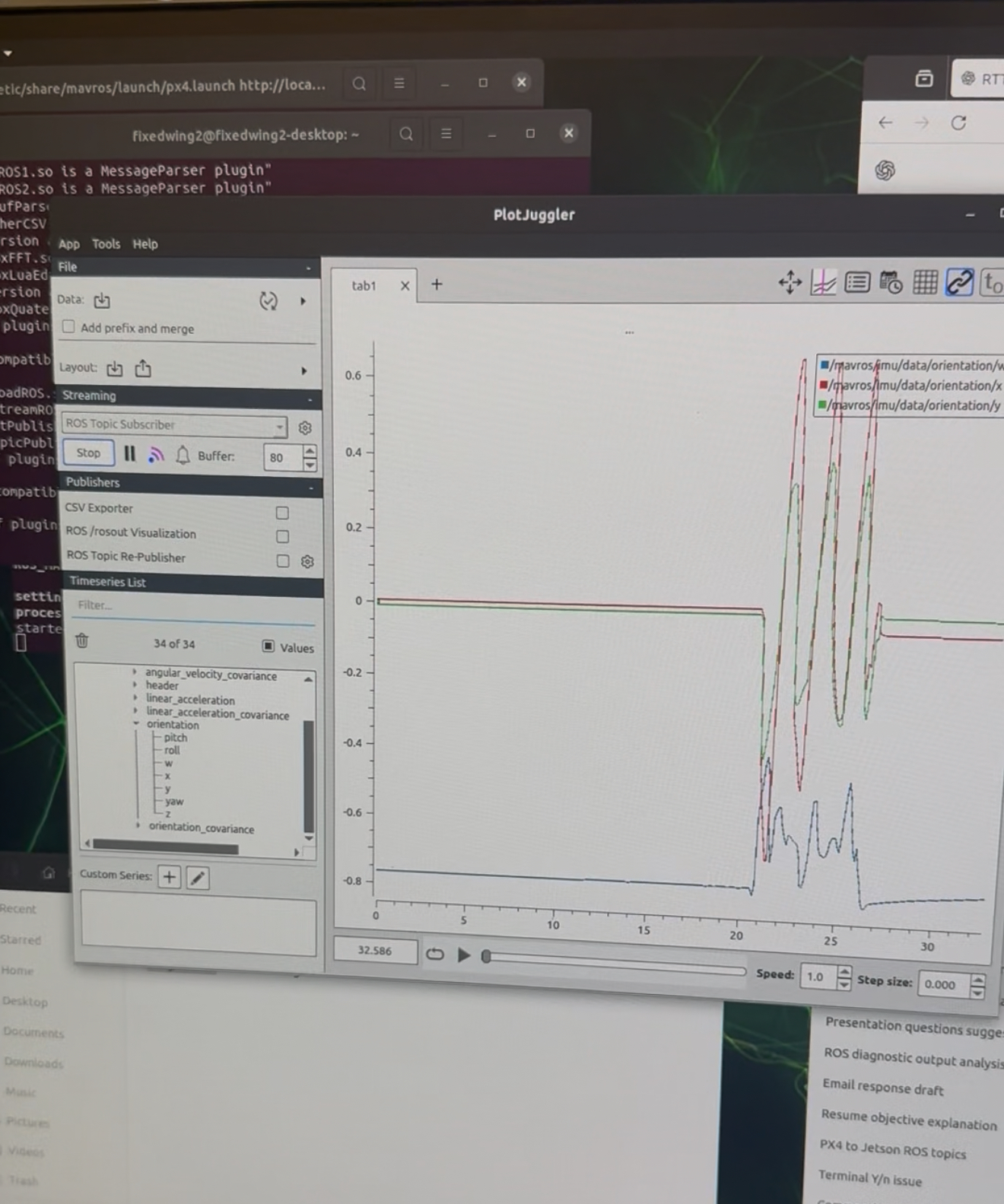This screenshot has height=1204, width=1004.
Task: Expand the Data row arrow in File panel
Action: pyautogui.click(x=303, y=301)
